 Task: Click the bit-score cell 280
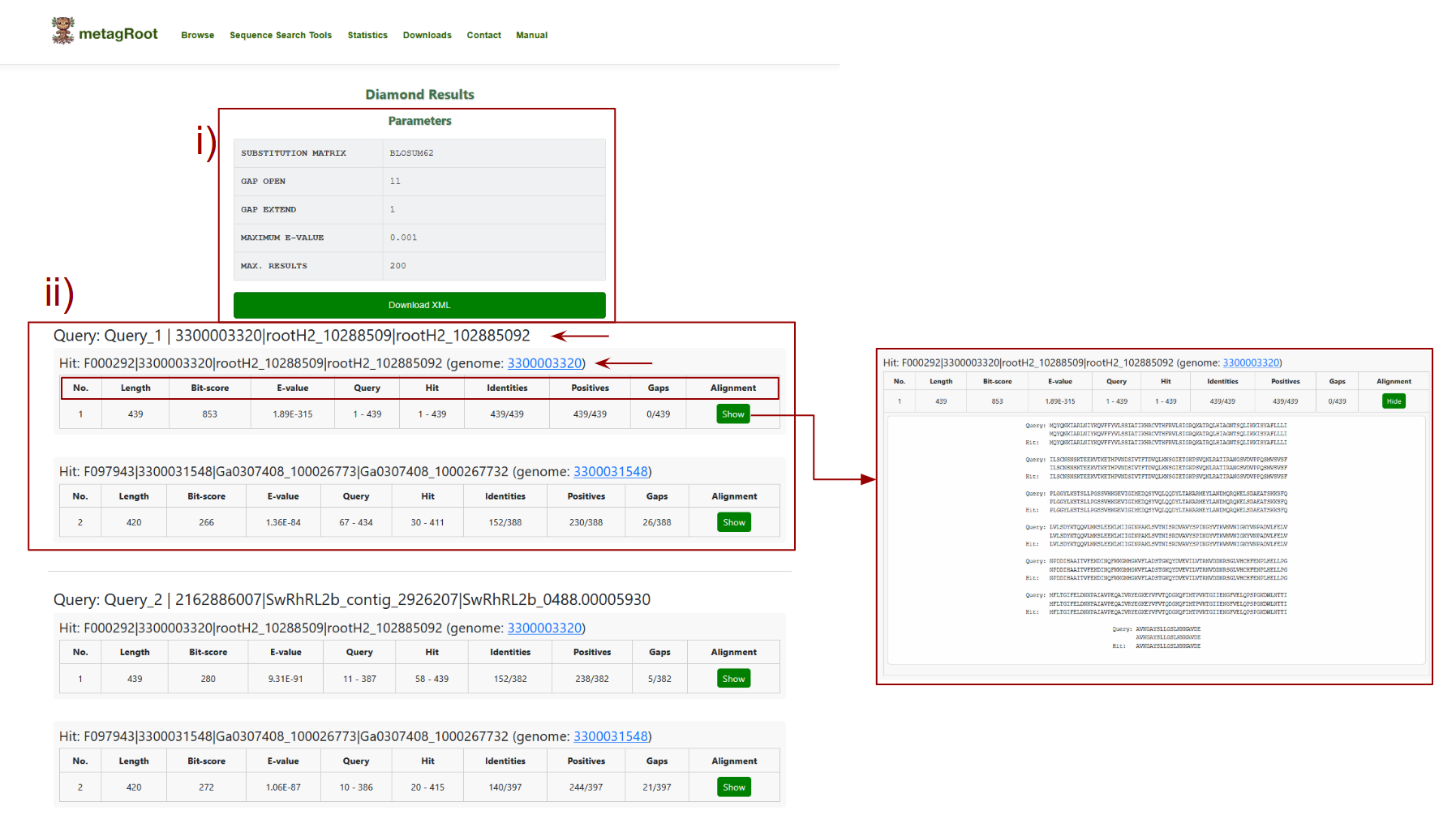[208, 680]
